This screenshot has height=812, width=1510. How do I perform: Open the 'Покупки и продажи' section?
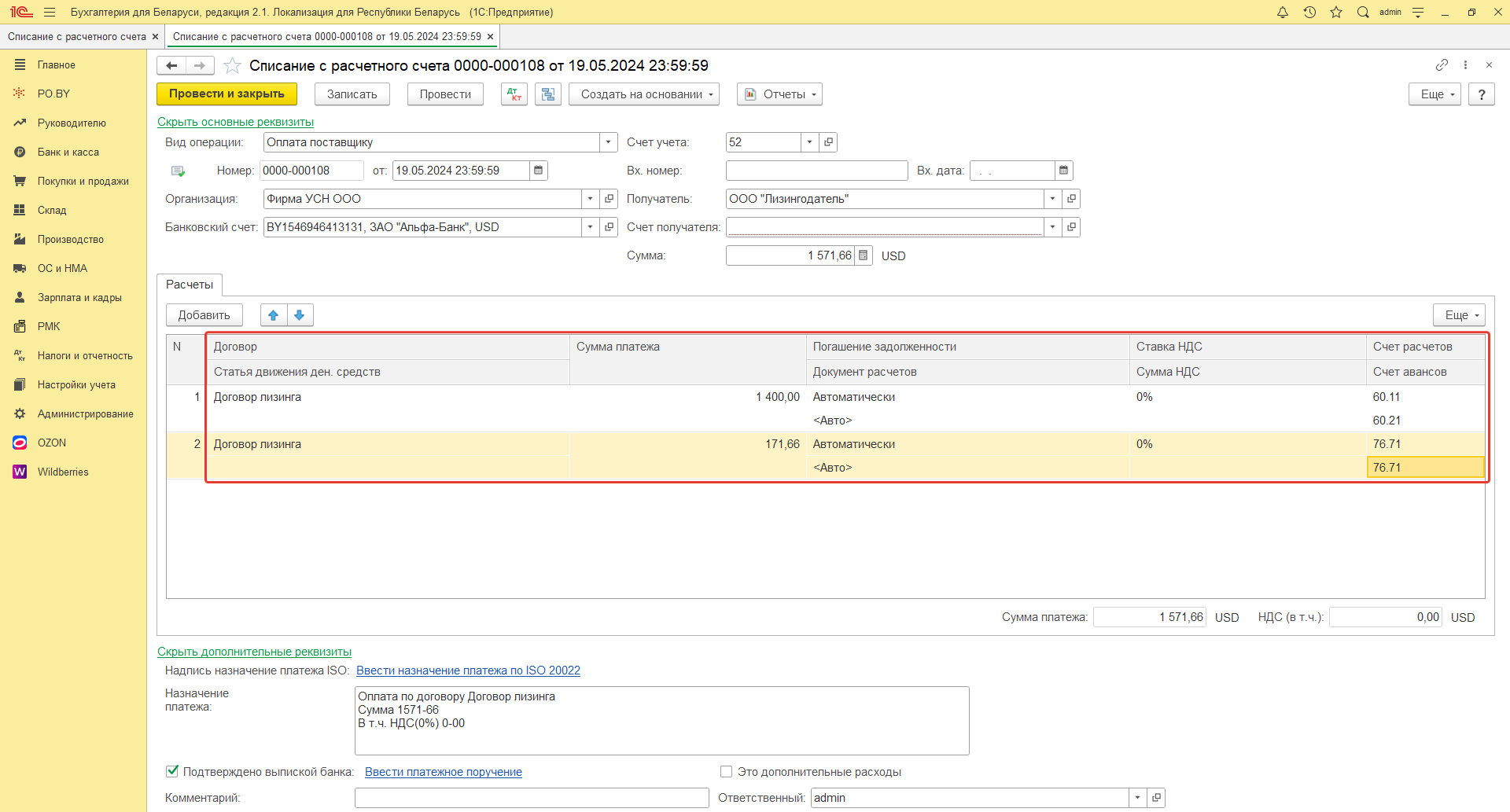[x=83, y=182]
